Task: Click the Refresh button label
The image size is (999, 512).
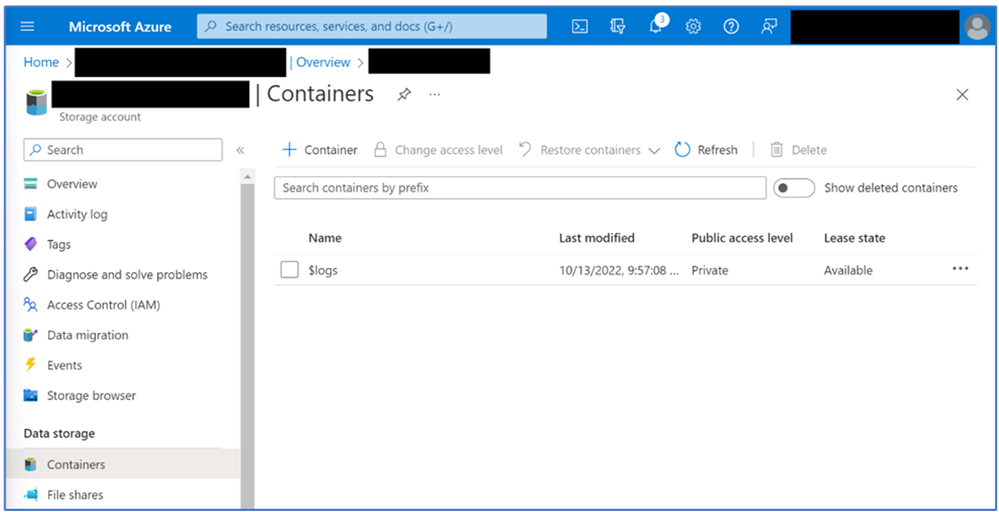Action: tap(717, 150)
